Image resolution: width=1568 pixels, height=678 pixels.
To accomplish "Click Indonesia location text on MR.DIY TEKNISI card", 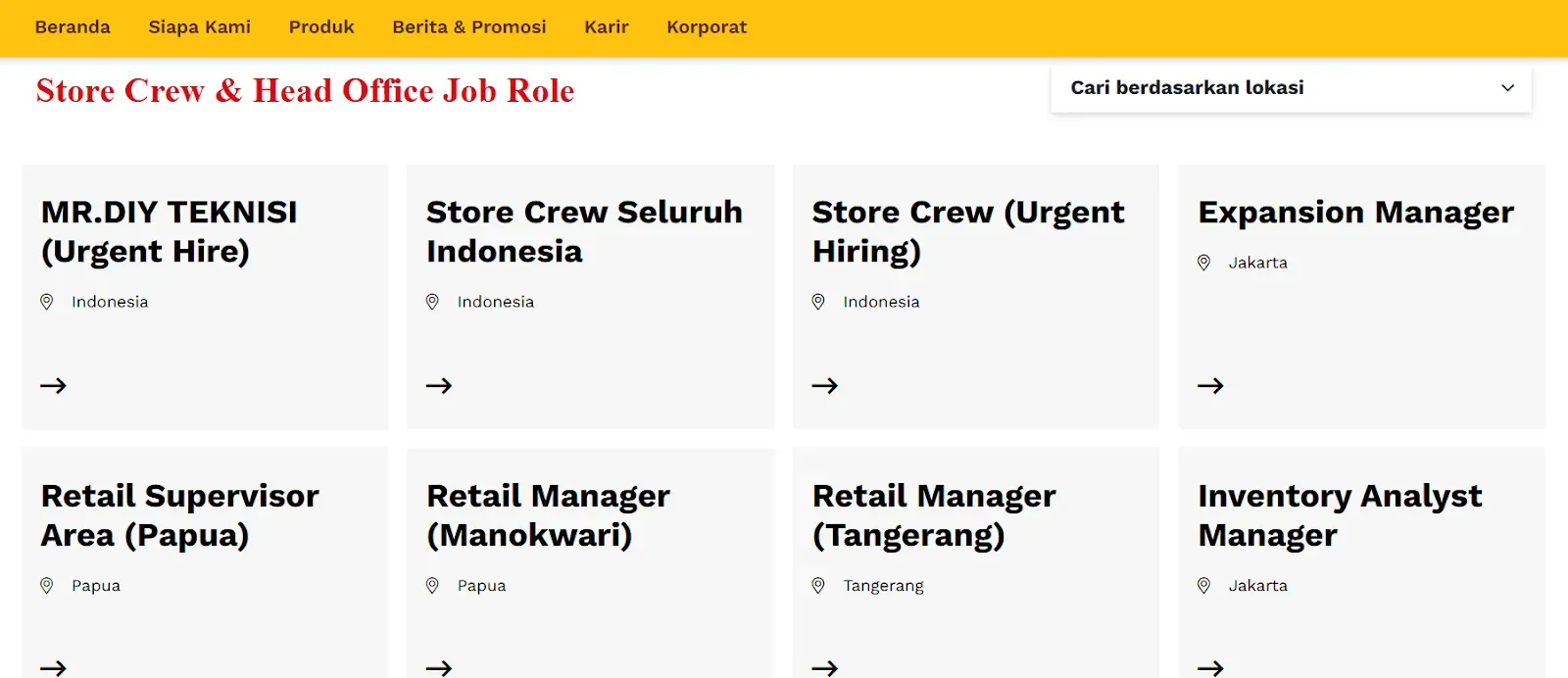I will 110,302.
